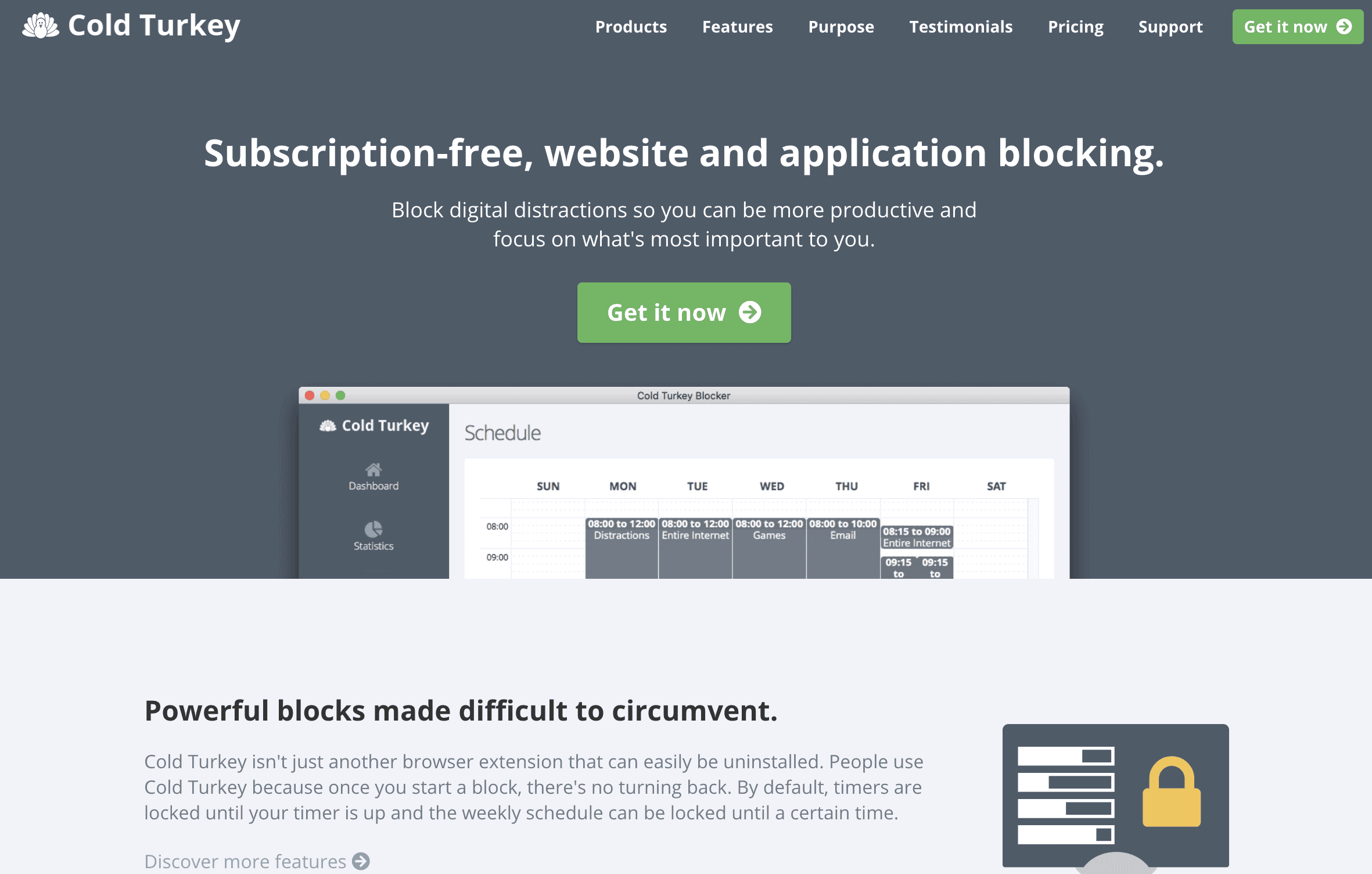Expand the Purpose navigation dropdown

(x=841, y=26)
